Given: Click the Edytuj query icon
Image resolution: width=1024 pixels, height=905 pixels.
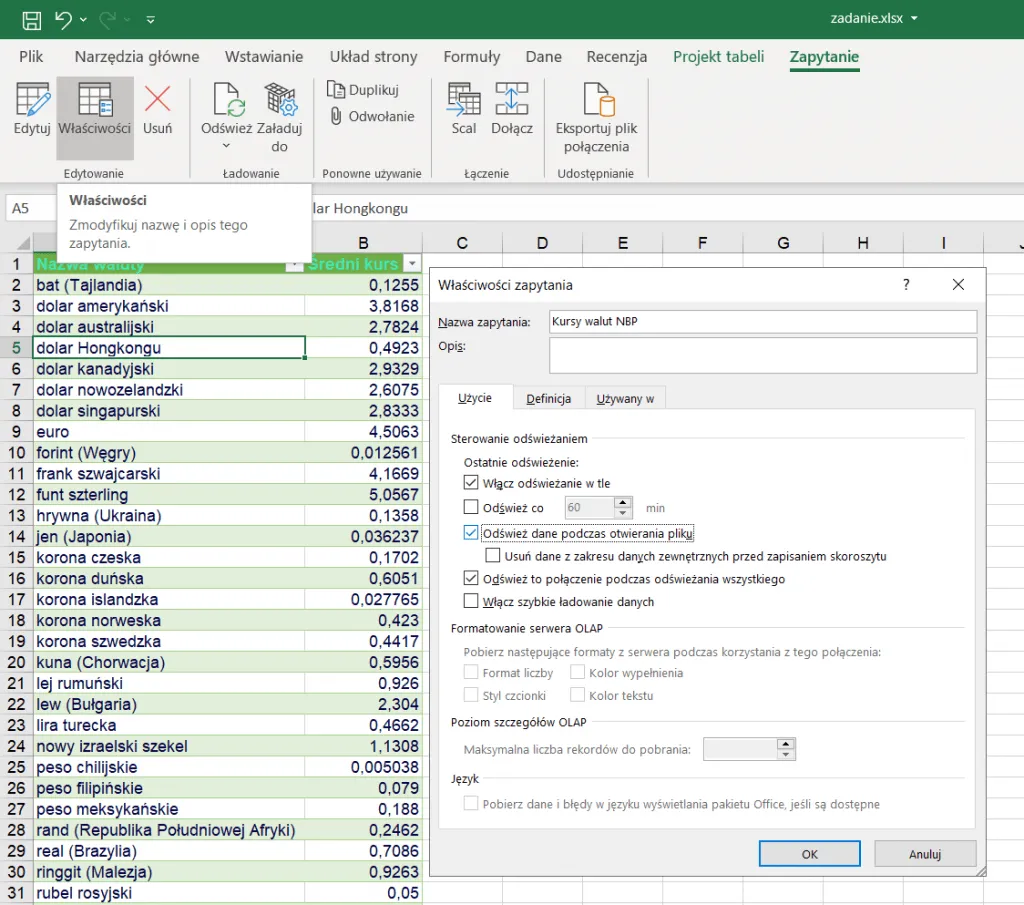Looking at the screenshot, I should tap(32, 100).
